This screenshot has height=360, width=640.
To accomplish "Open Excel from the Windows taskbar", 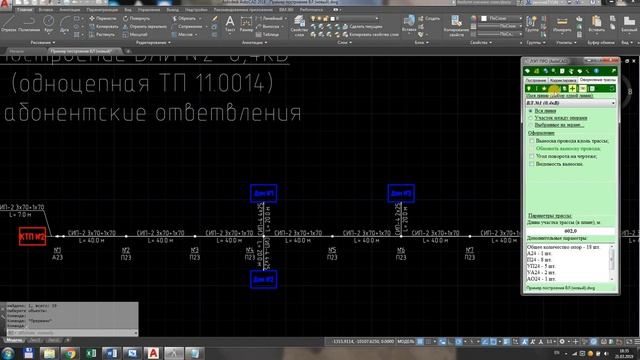I will coord(91,353).
